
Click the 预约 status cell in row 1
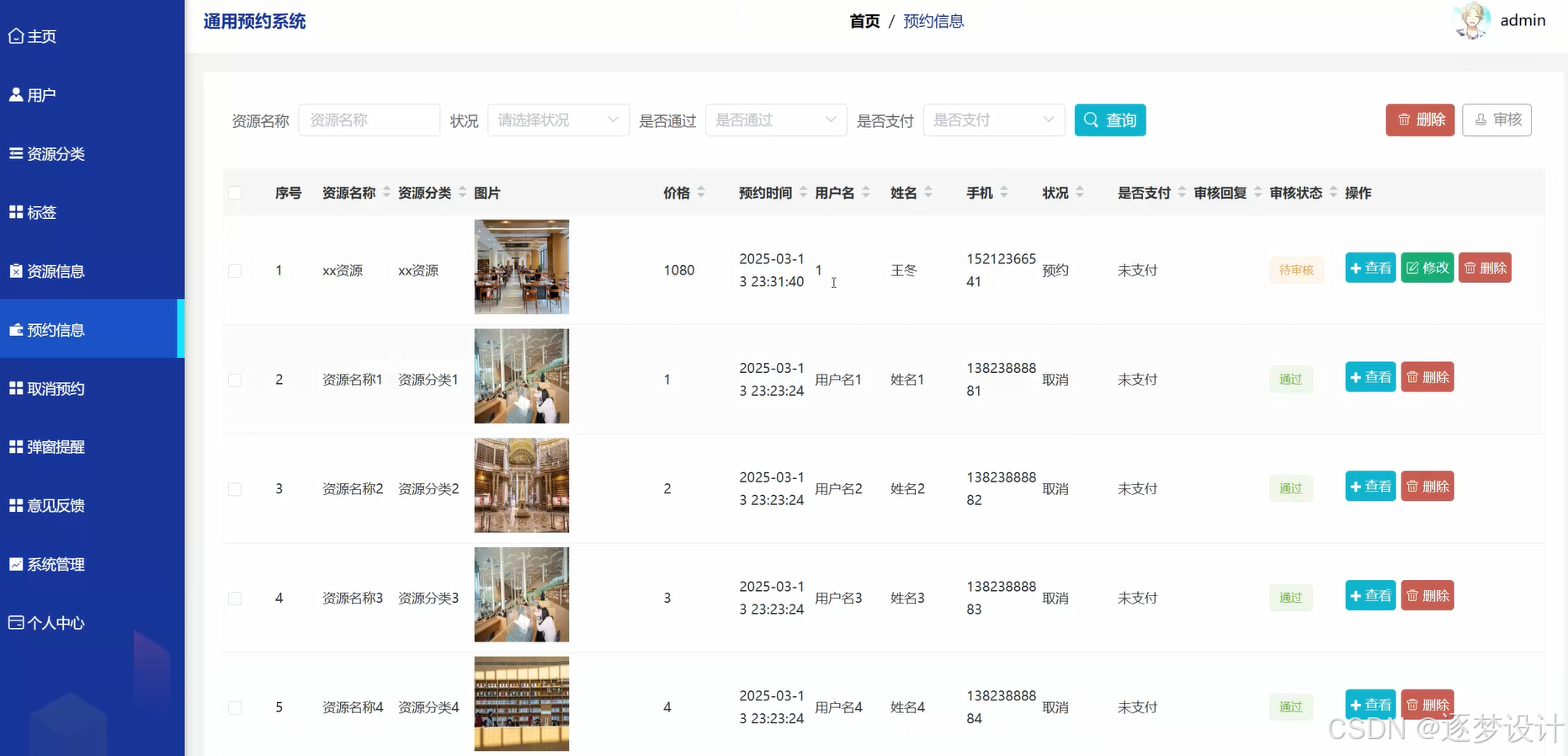pos(1055,270)
